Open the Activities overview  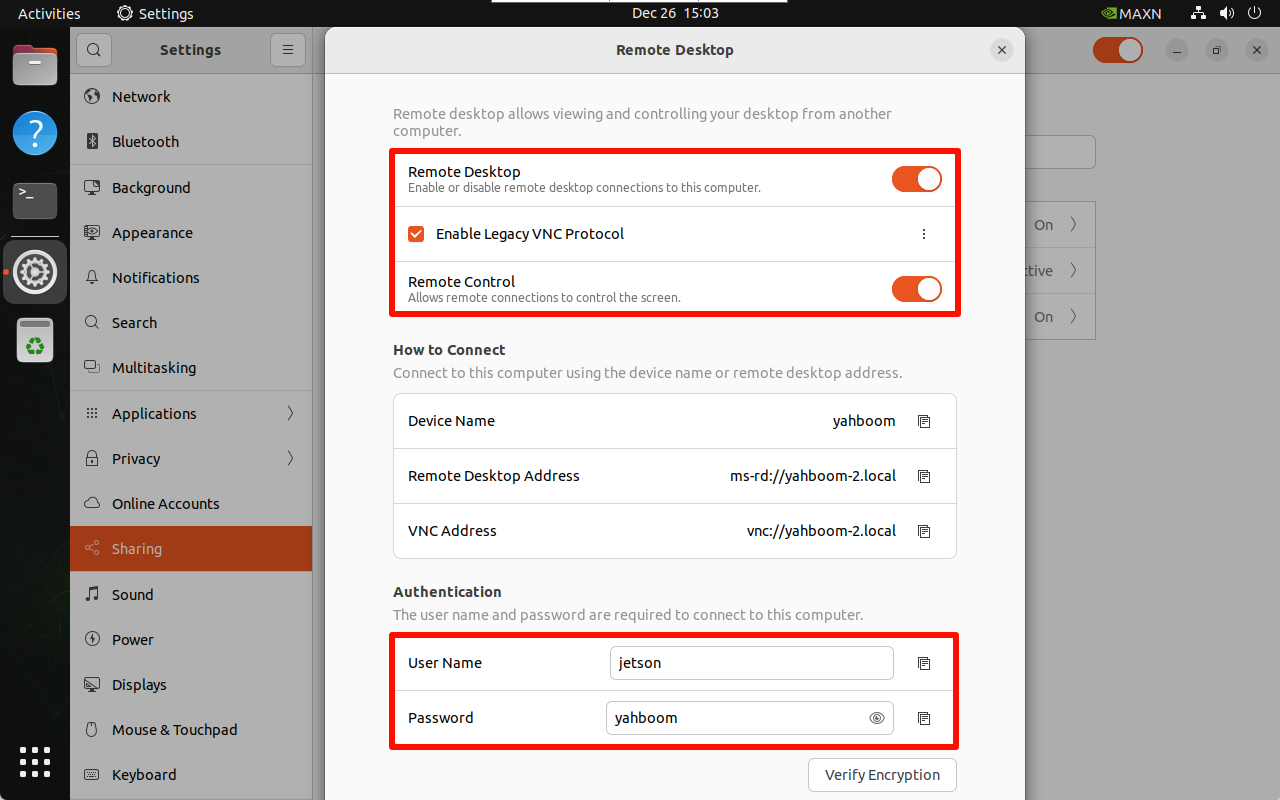pyautogui.click(x=49, y=13)
